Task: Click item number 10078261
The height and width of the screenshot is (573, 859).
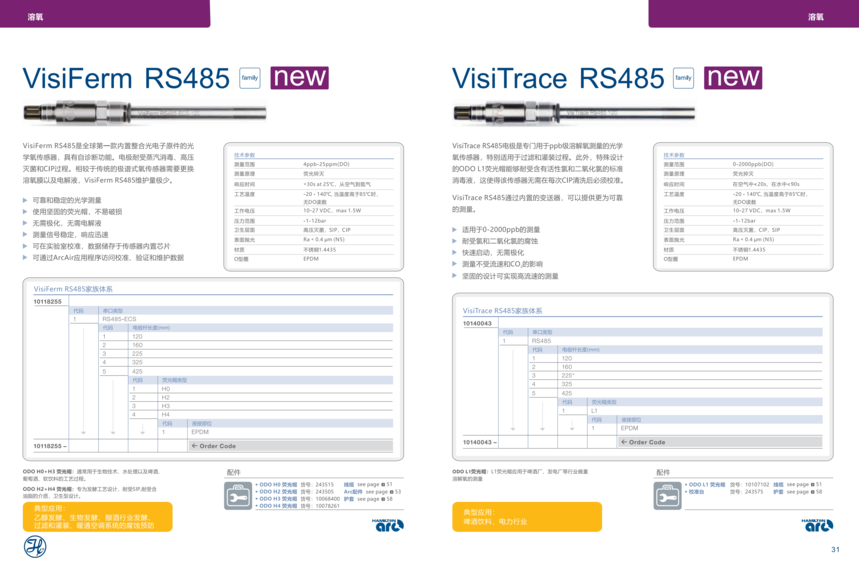Action: click(x=328, y=506)
